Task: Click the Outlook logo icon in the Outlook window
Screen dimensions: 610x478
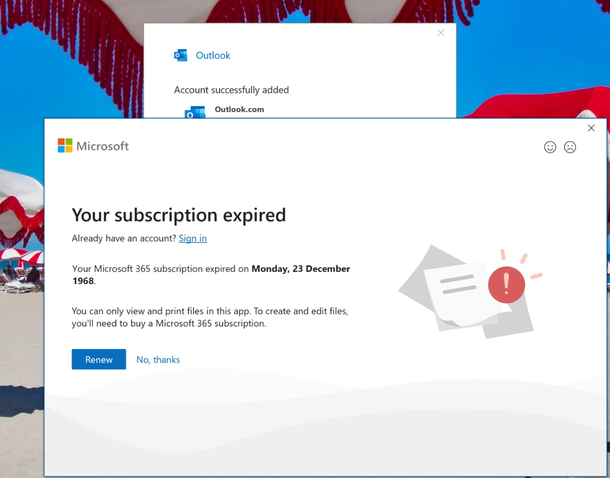Action: 181,55
